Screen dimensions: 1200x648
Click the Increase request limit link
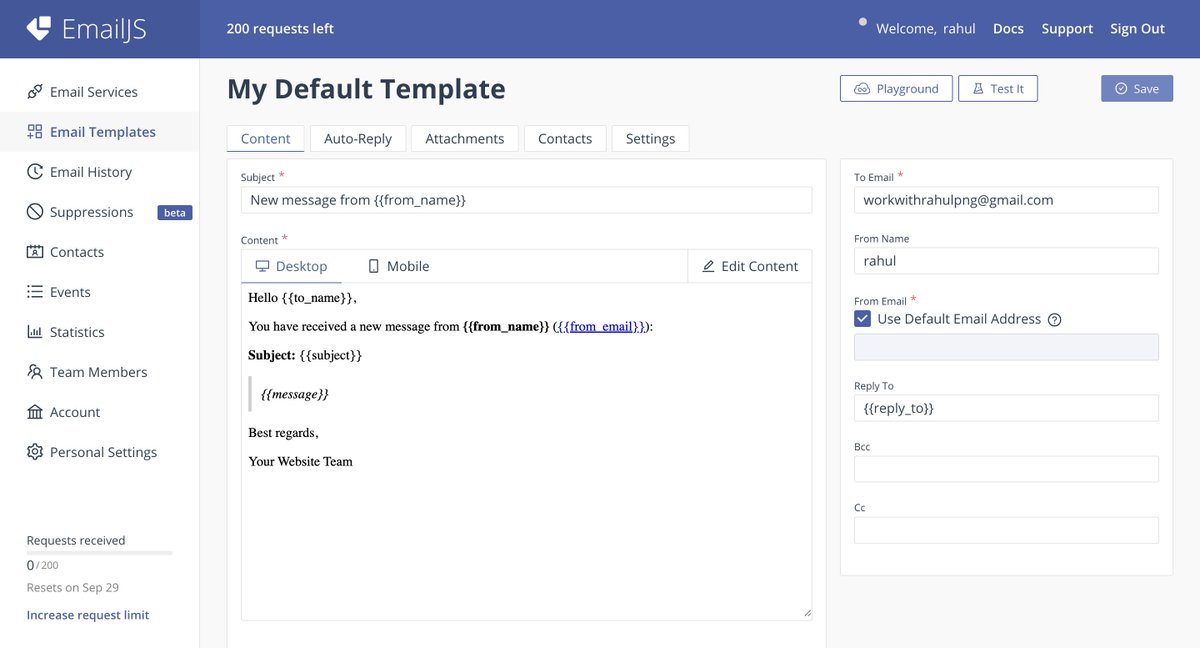pos(88,615)
